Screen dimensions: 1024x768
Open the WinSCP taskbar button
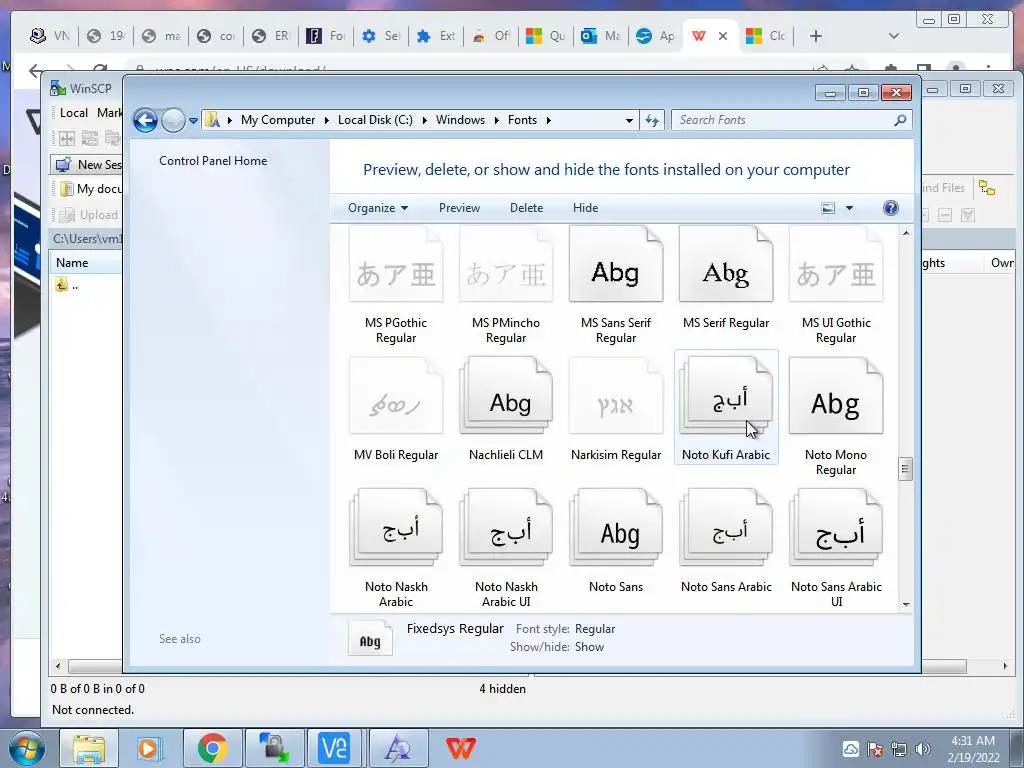pos(274,748)
